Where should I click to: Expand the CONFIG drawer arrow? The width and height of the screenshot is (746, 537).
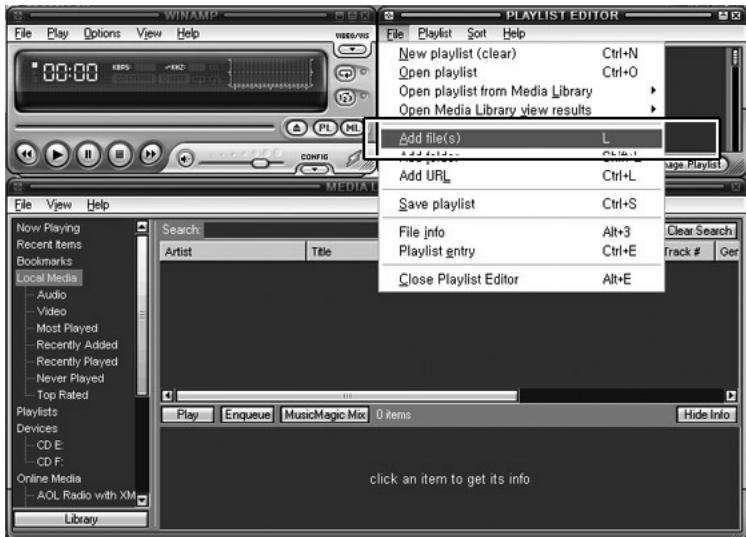314,169
